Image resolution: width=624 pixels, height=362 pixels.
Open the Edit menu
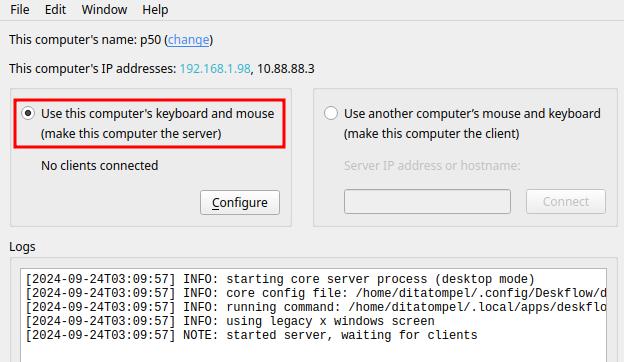(55, 9)
